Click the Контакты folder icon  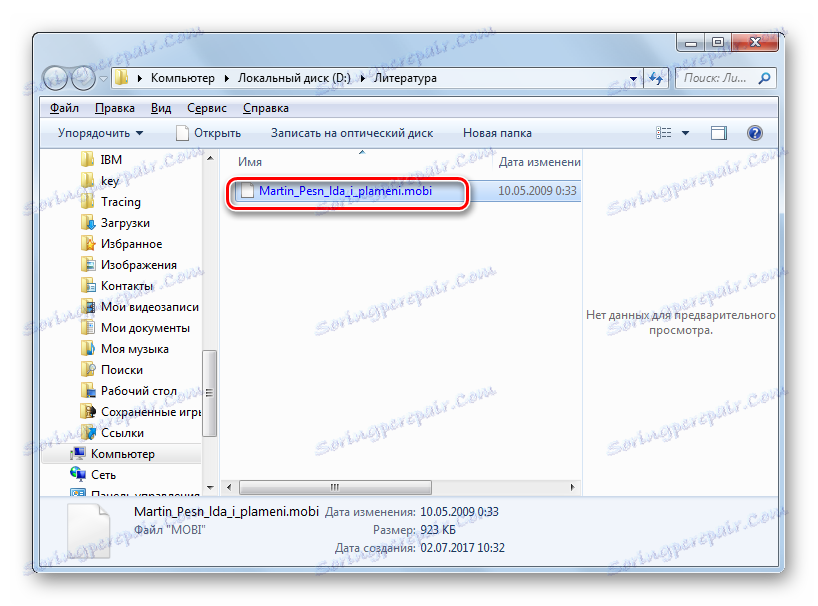88,285
